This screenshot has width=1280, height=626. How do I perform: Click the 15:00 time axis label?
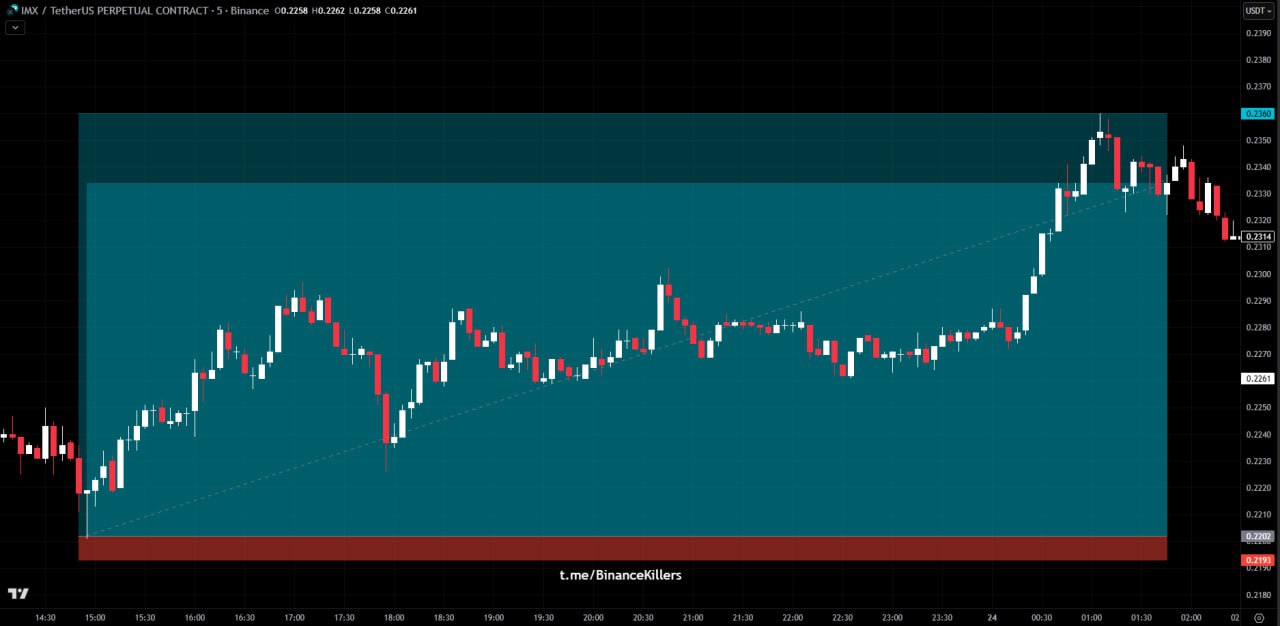[95, 618]
